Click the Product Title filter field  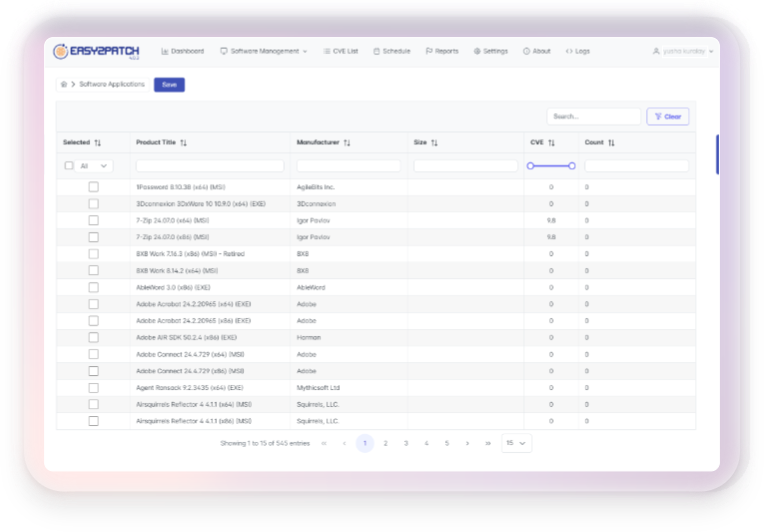point(210,166)
